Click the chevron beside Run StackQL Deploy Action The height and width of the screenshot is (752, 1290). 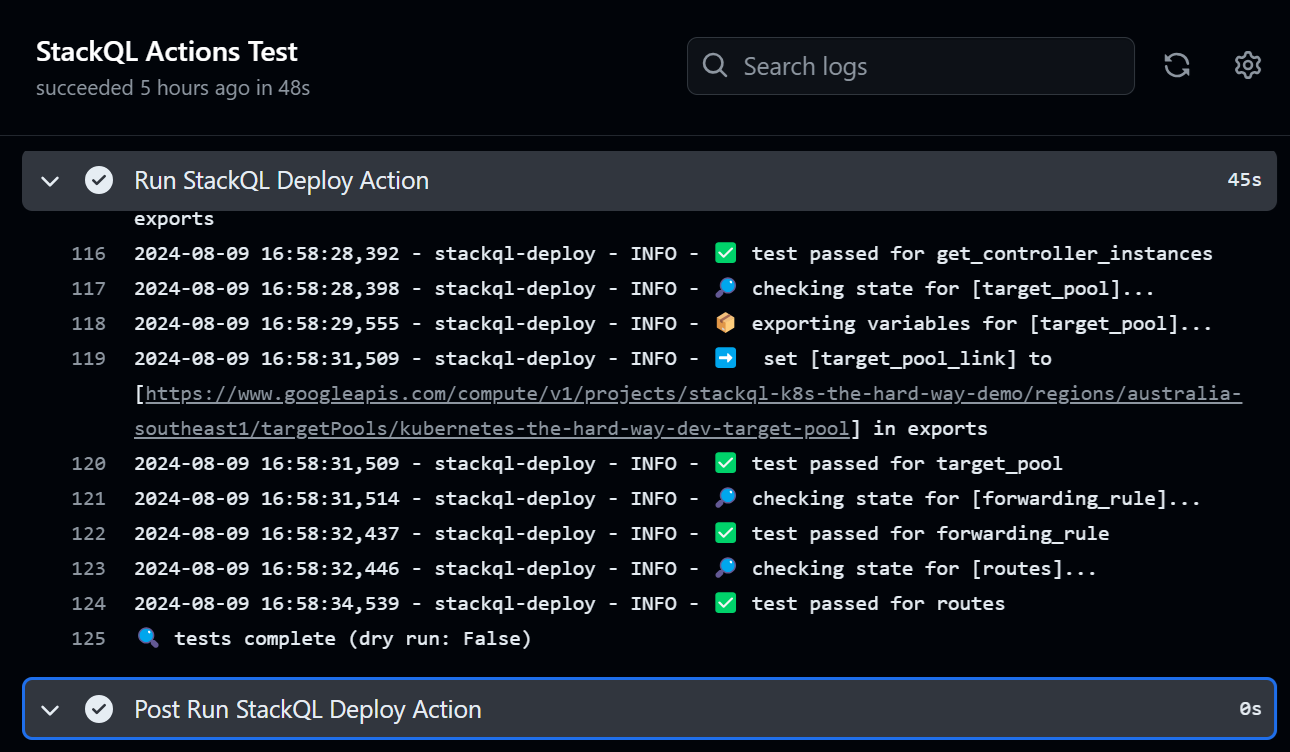(x=49, y=180)
